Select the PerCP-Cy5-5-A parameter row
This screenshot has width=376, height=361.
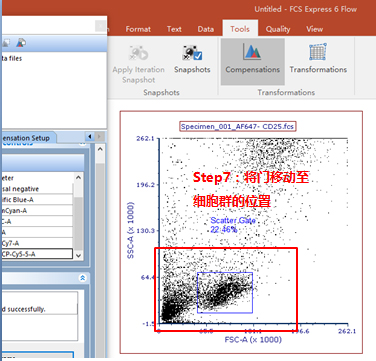pyautogui.click(x=37, y=254)
